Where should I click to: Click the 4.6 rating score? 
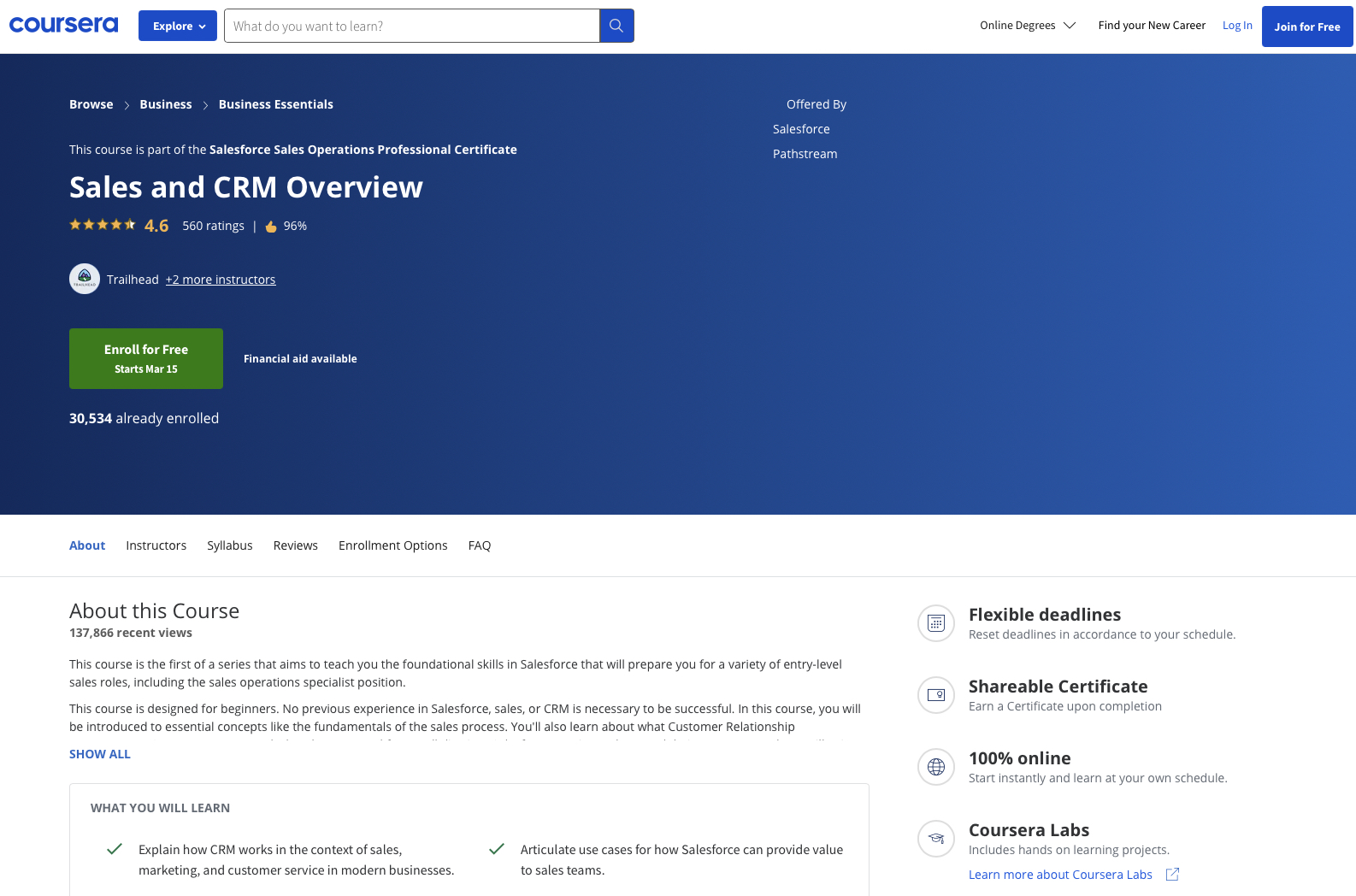[x=156, y=226]
